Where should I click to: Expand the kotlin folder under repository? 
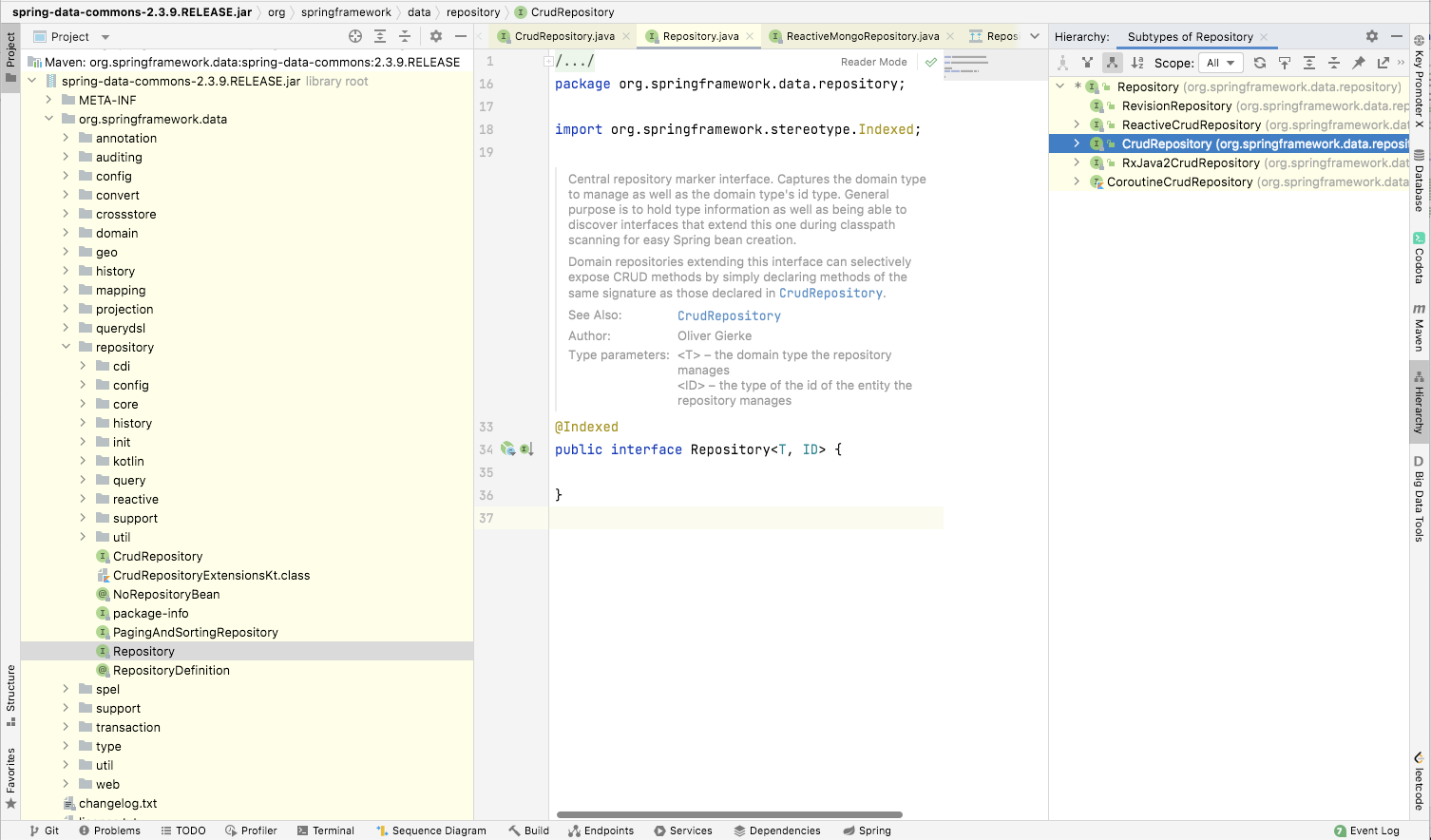[84, 461]
